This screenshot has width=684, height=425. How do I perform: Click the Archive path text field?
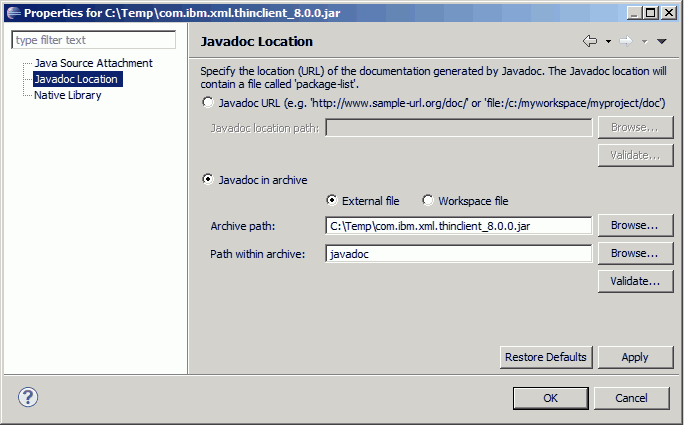(x=458, y=226)
